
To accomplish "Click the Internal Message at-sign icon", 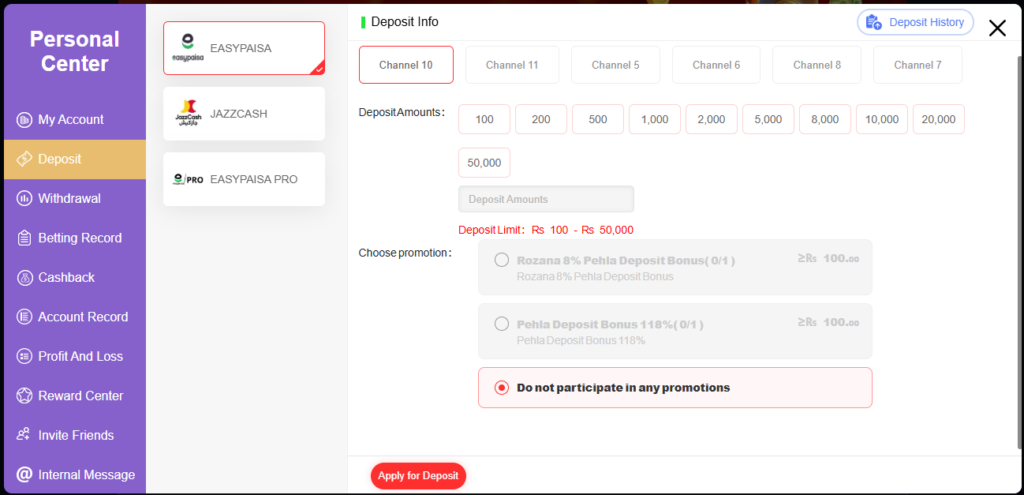I will point(24,475).
